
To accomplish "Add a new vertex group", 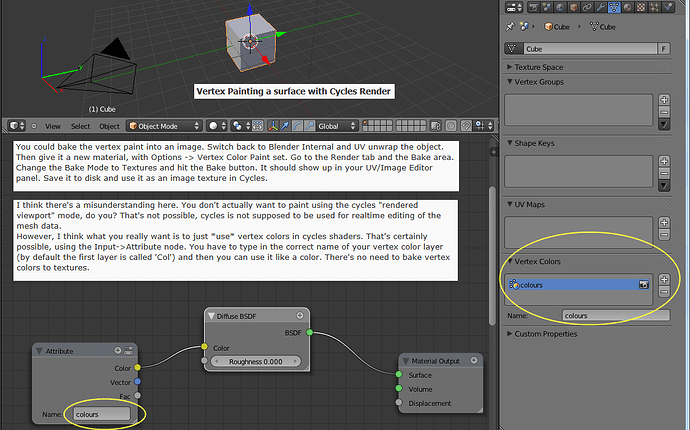I will (x=664, y=100).
